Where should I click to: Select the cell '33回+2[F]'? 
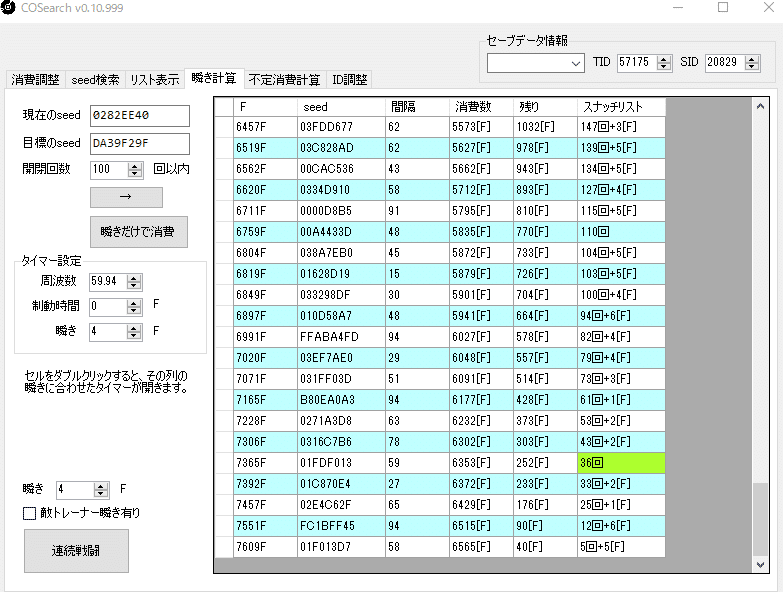click(x=621, y=484)
